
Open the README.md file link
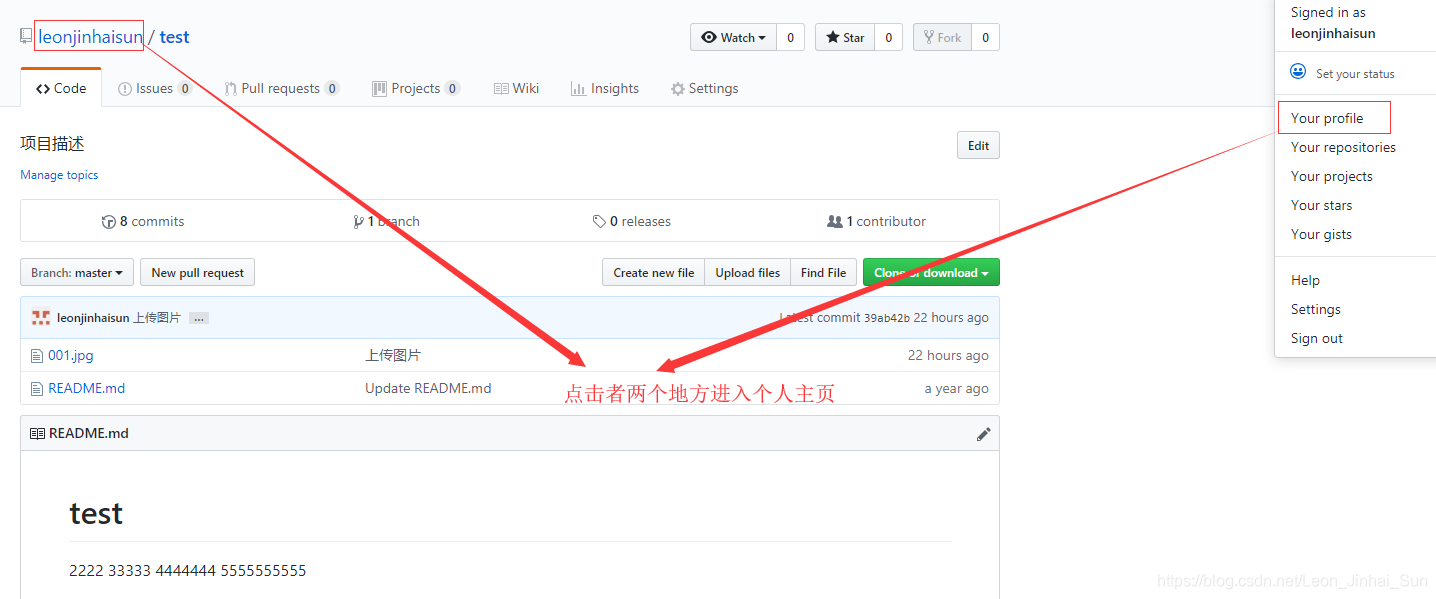click(87, 388)
